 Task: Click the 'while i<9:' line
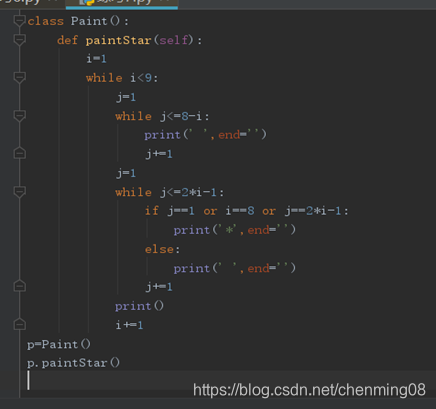point(122,78)
